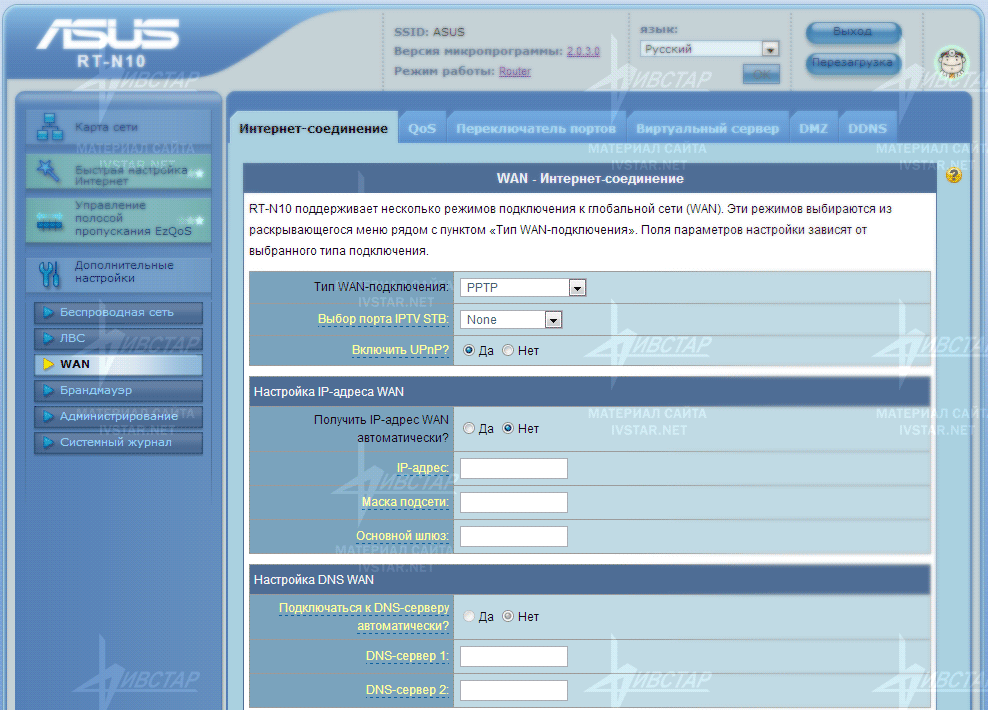The height and width of the screenshot is (710, 988).
Task: Focus the IP-адрес input field
Action: pos(514,468)
